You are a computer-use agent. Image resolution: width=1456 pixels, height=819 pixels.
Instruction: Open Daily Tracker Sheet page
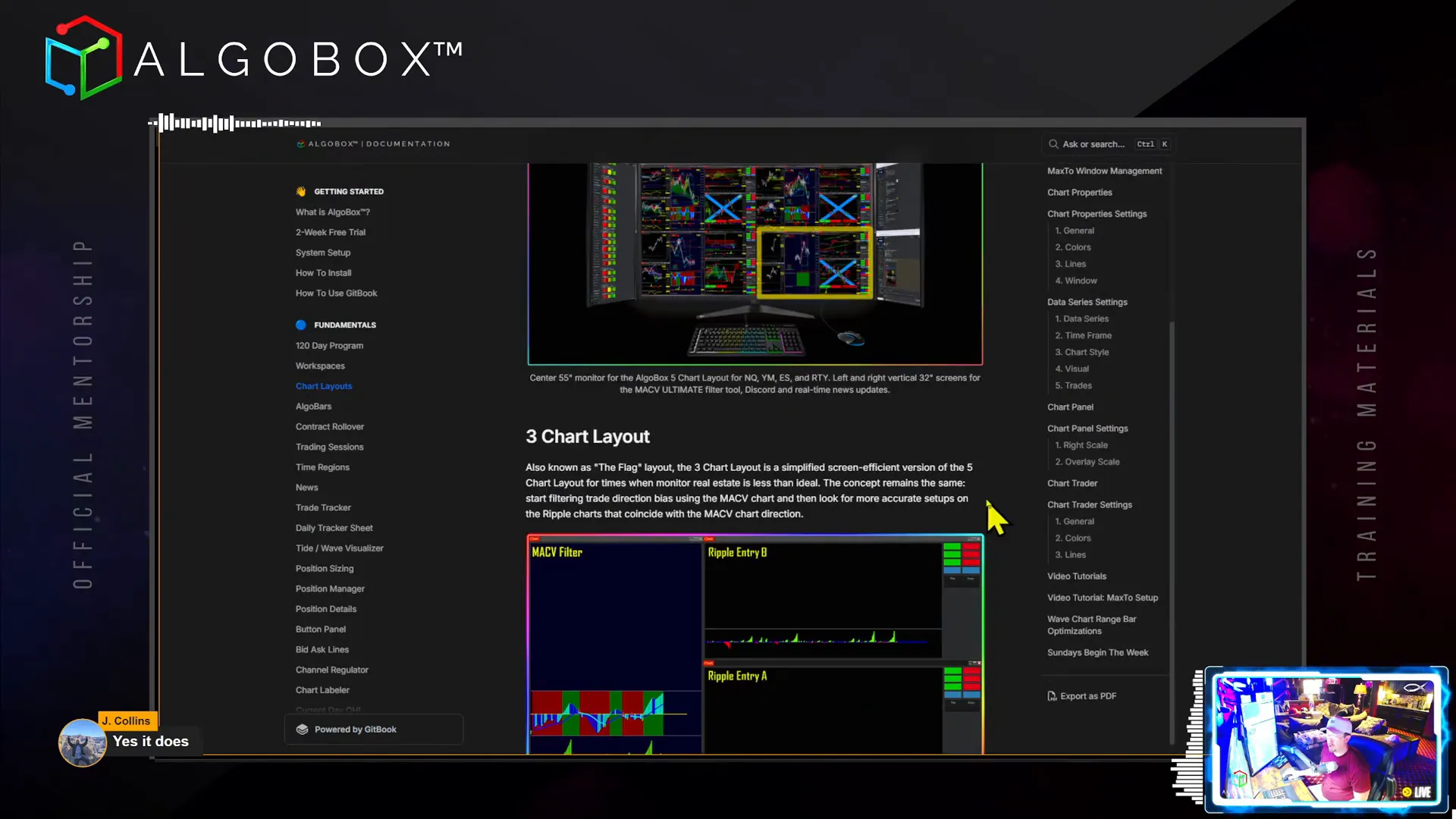point(334,529)
